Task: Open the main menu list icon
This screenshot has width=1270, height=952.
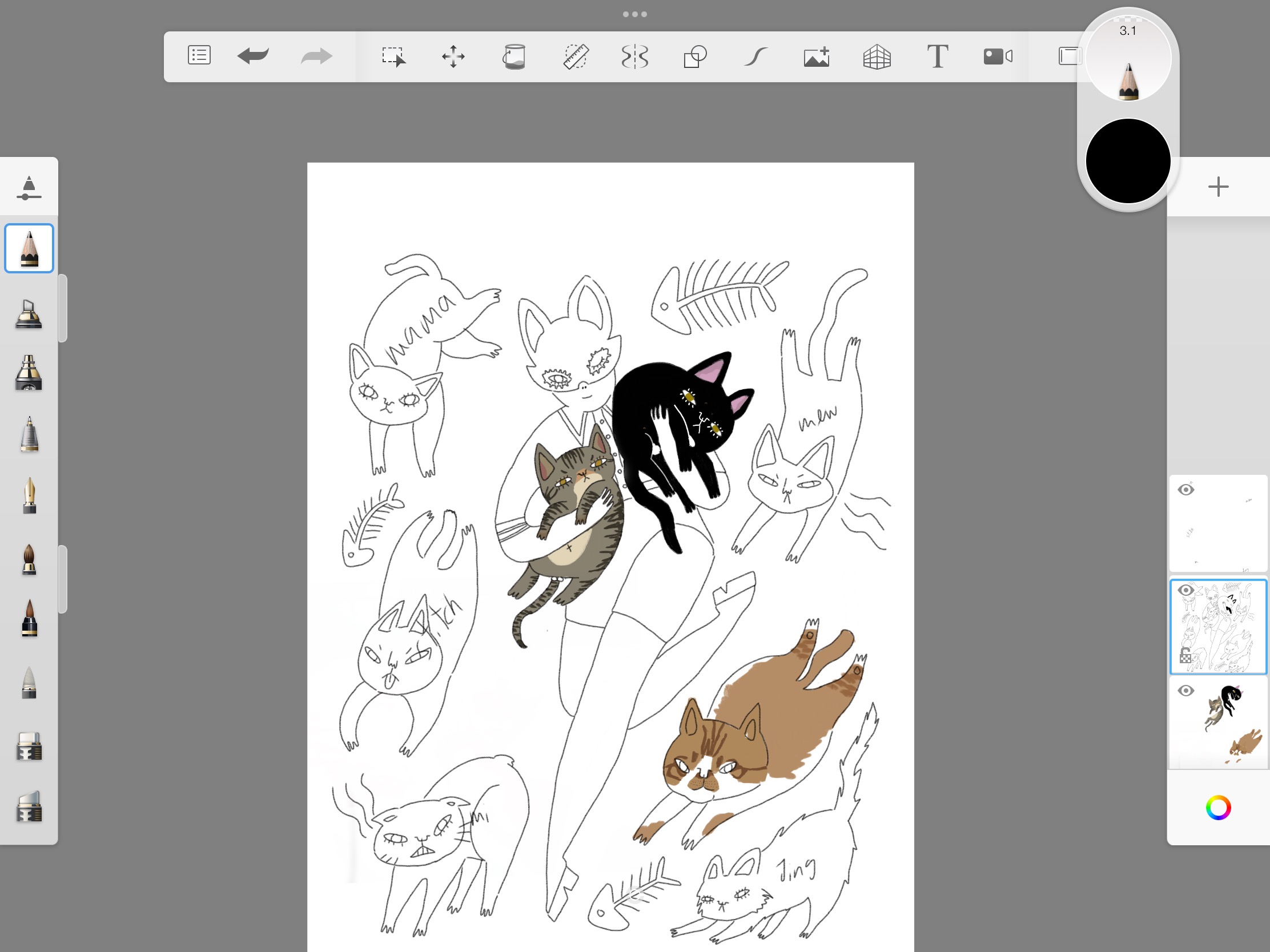Action: click(199, 56)
